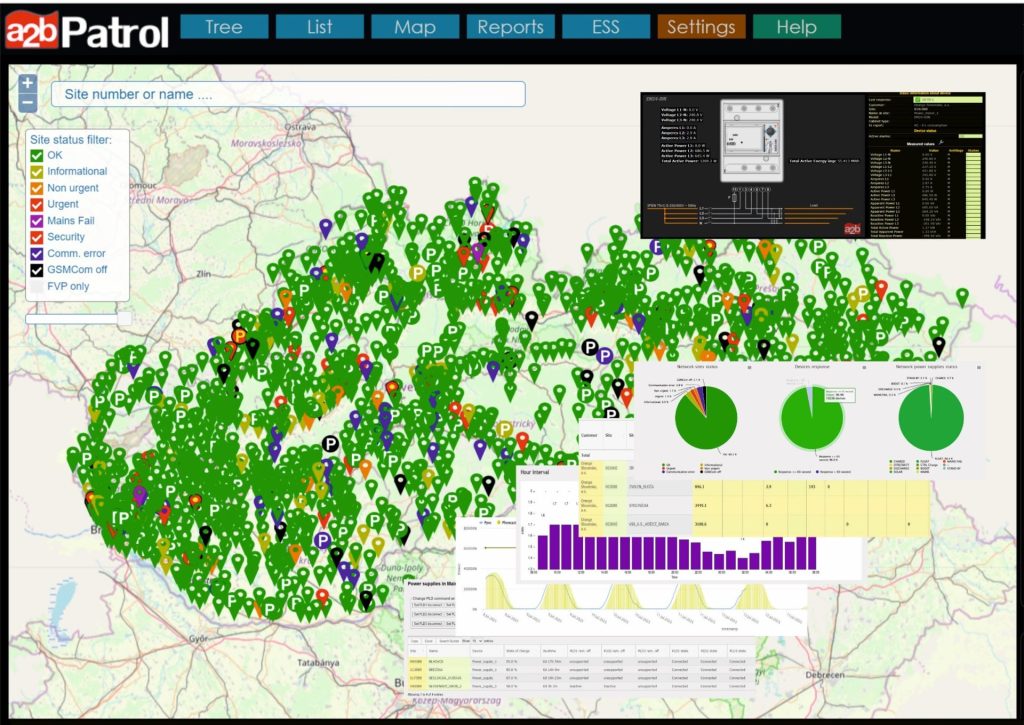Click a black GSMCom off P marker
1024x725 pixels.
[x=590, y=348]
